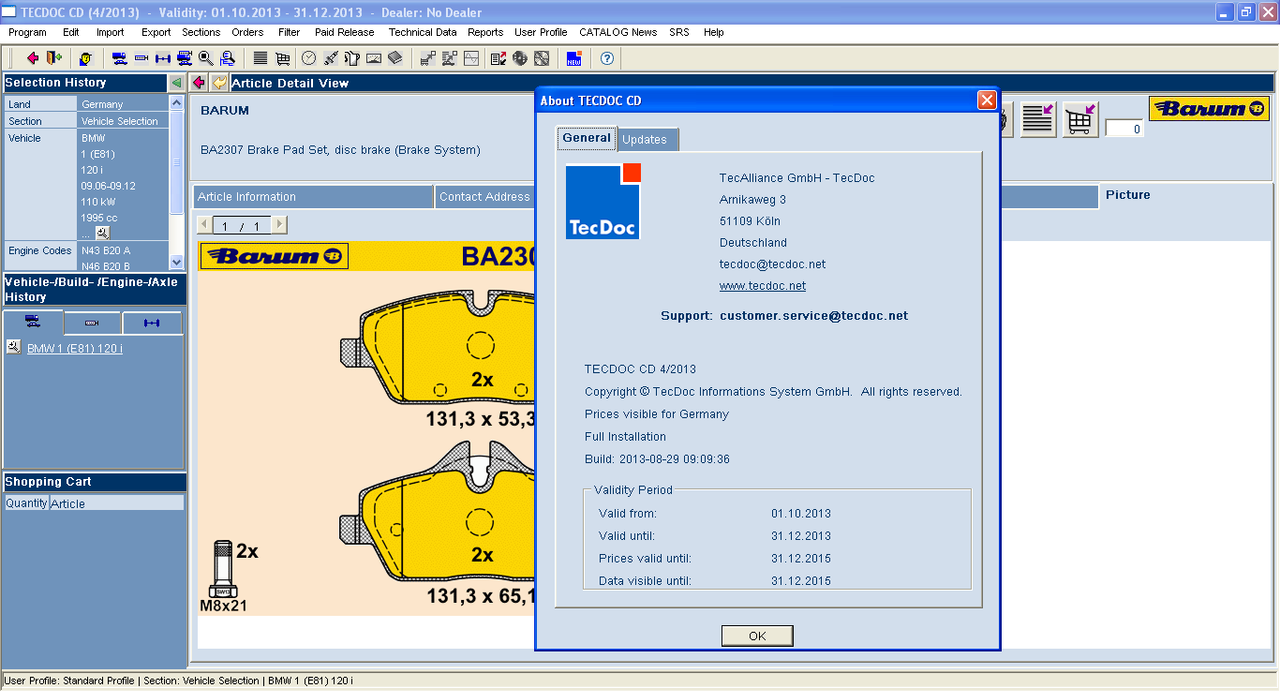Collapse Selection History with green arrow
The height and width of the screenshot is (692, 1280).
pyautogui.click(x=176, y=82)
